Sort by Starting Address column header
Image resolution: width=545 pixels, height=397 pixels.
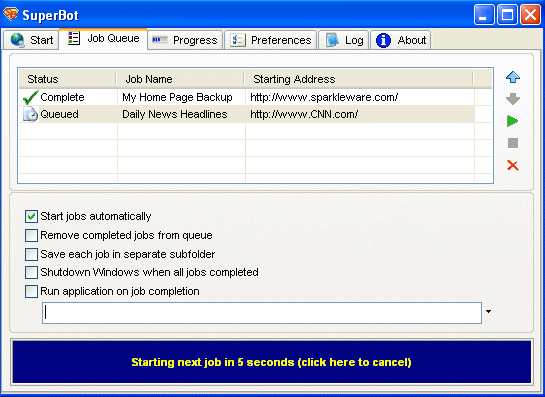(x=359, y=79)
